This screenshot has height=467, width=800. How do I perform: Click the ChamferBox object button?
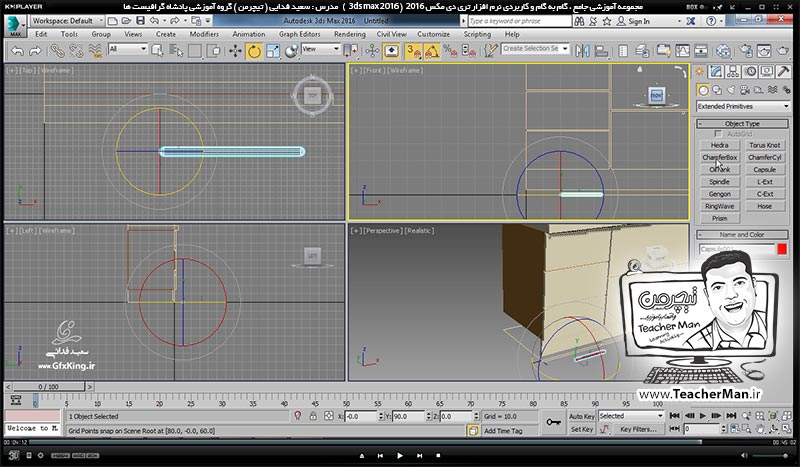coord(719,158)
